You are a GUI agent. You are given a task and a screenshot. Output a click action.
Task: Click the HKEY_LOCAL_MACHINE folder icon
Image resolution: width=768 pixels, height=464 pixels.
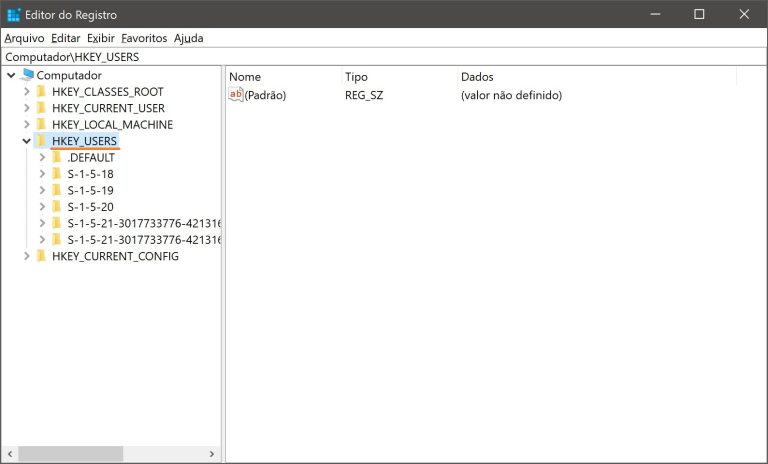[41, 125]
